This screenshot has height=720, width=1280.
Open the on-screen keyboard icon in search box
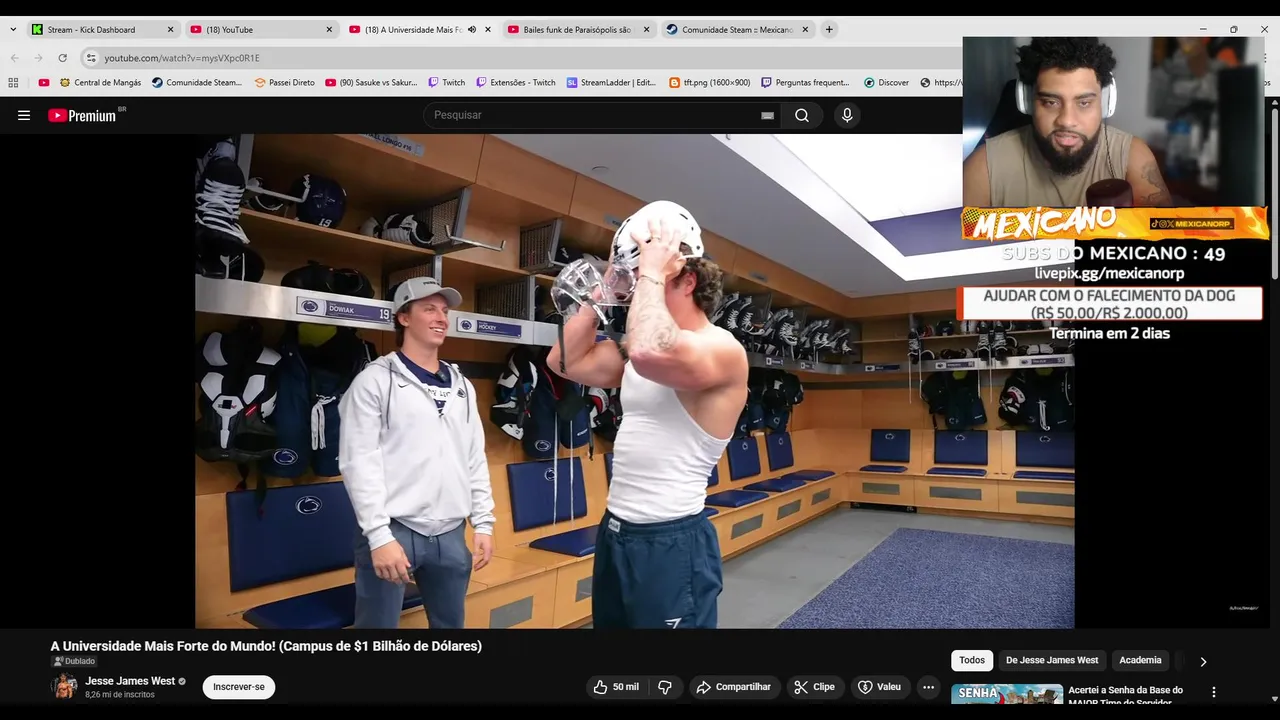coord(767,115)
